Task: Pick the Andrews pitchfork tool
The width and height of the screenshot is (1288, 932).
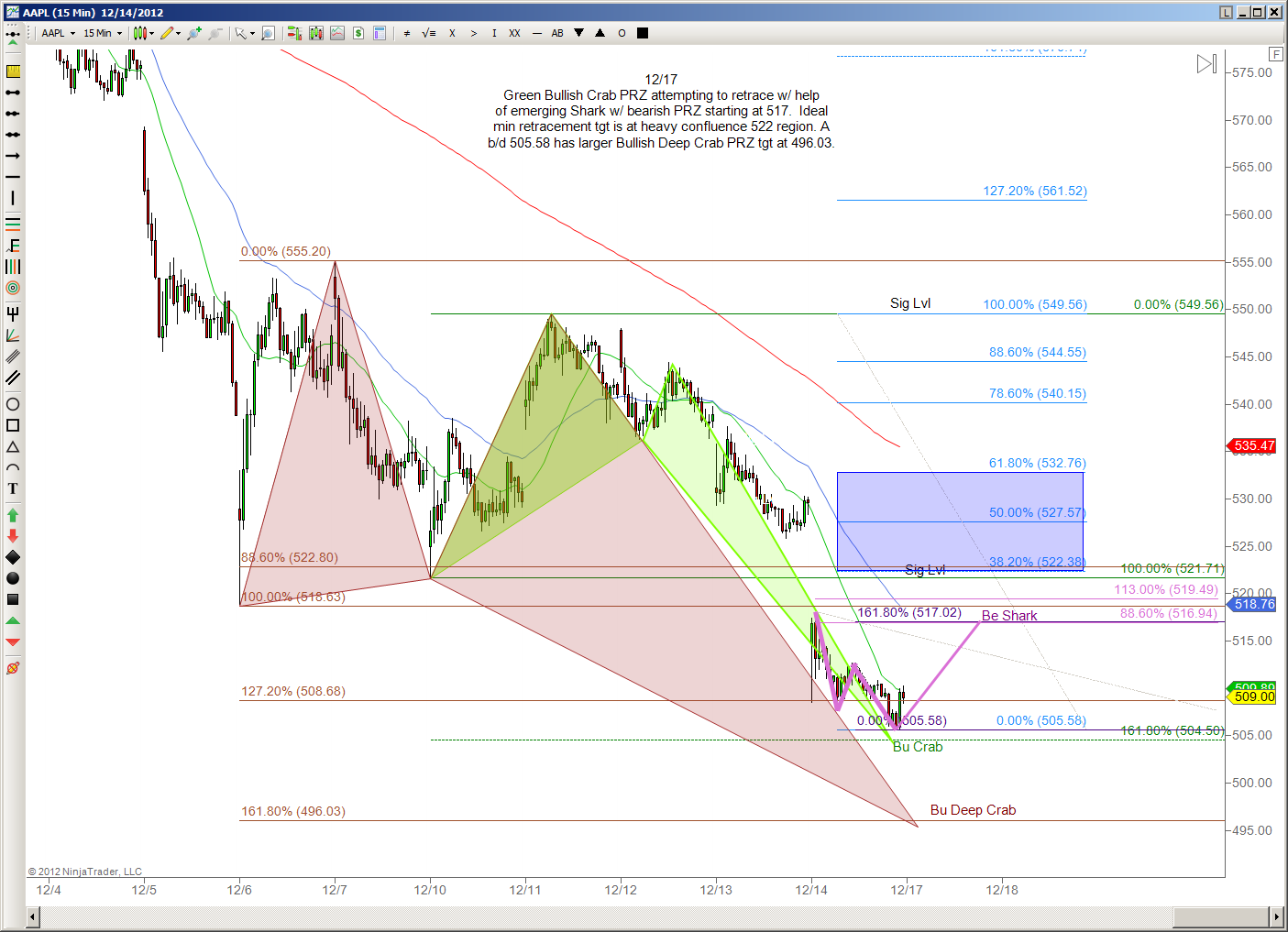Action: tap(13, 313)
